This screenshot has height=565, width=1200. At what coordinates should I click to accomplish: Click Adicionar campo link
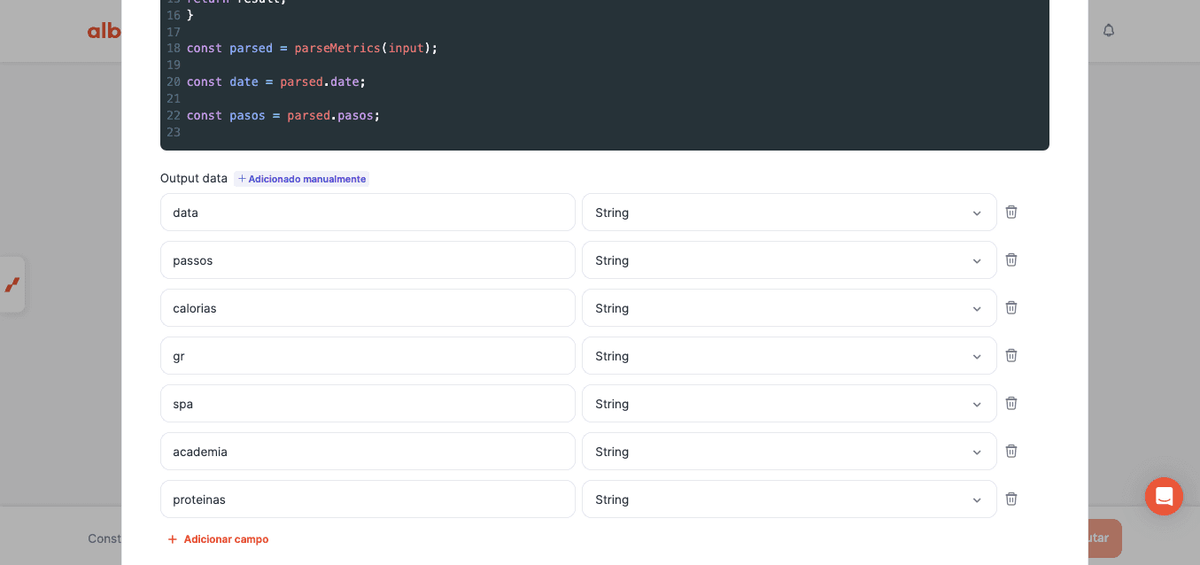click(218, 539)
